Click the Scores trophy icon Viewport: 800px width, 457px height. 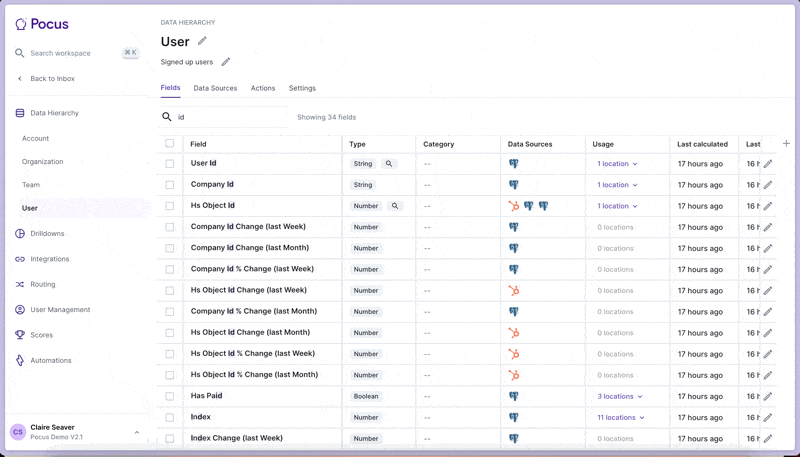(20, 335)
